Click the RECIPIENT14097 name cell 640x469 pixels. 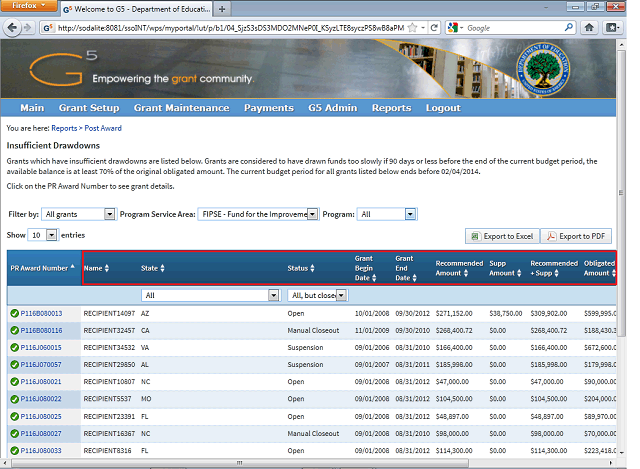coord(109,313)
